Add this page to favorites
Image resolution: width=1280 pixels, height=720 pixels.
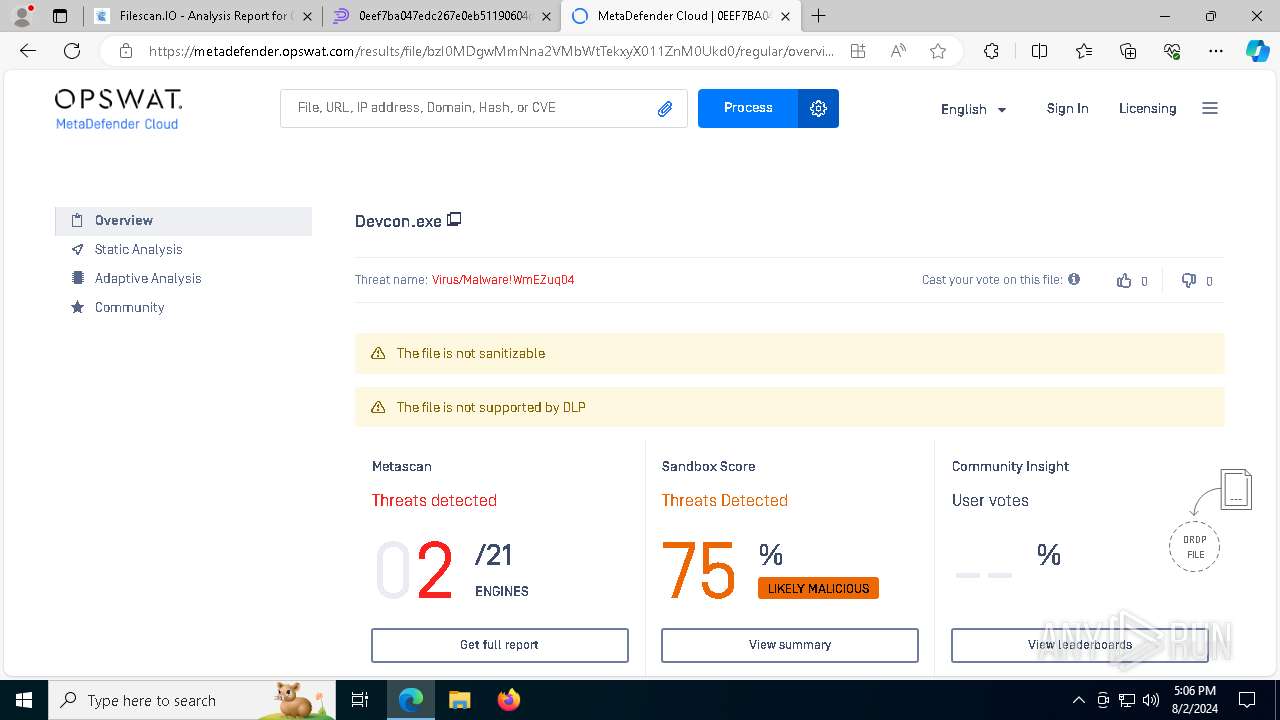point(938,51)
